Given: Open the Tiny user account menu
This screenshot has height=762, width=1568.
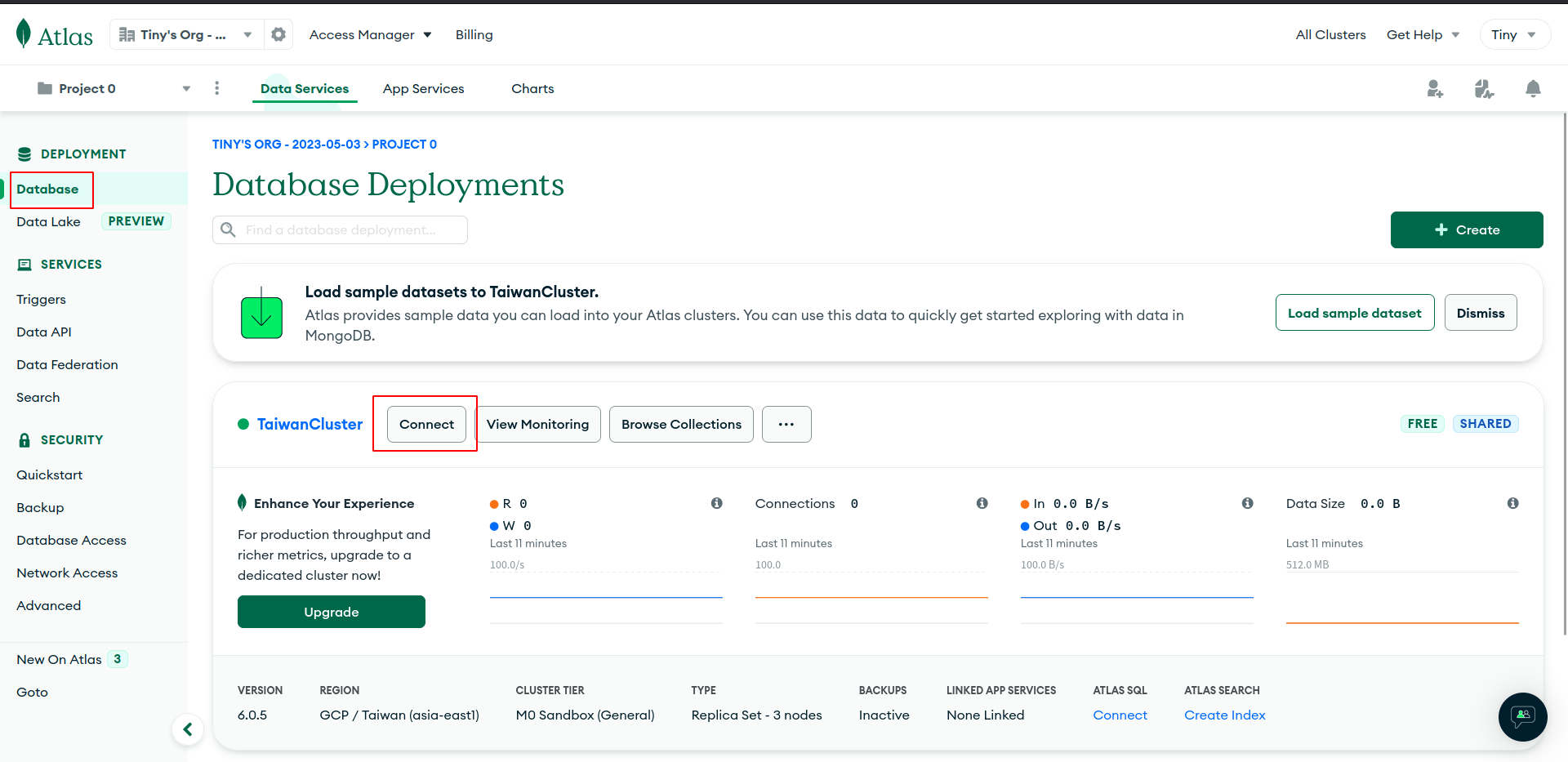Looking at the screenshot, I should click(x=1514, y=34).
